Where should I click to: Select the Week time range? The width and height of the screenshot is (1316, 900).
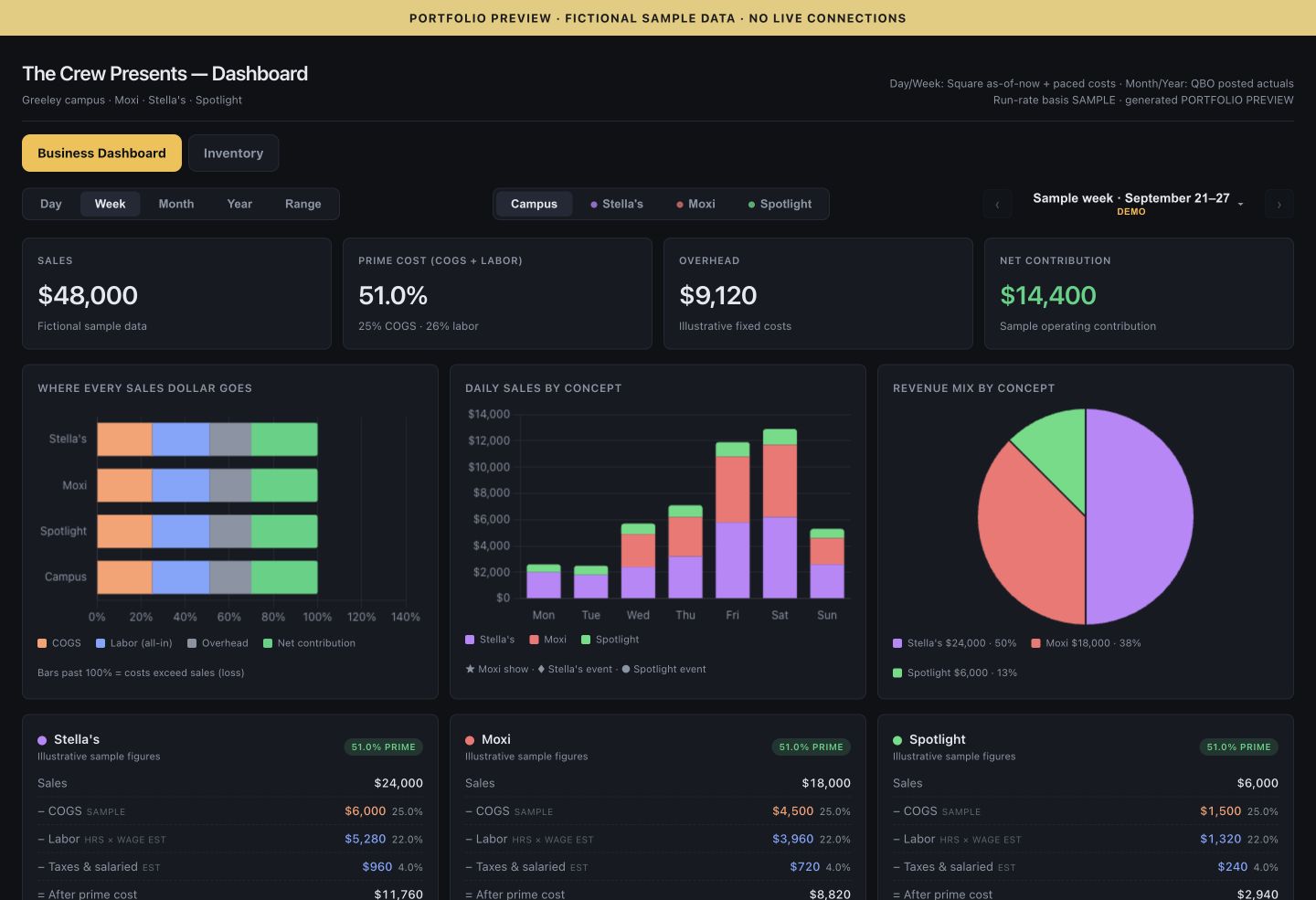click(x=110, y=204)
